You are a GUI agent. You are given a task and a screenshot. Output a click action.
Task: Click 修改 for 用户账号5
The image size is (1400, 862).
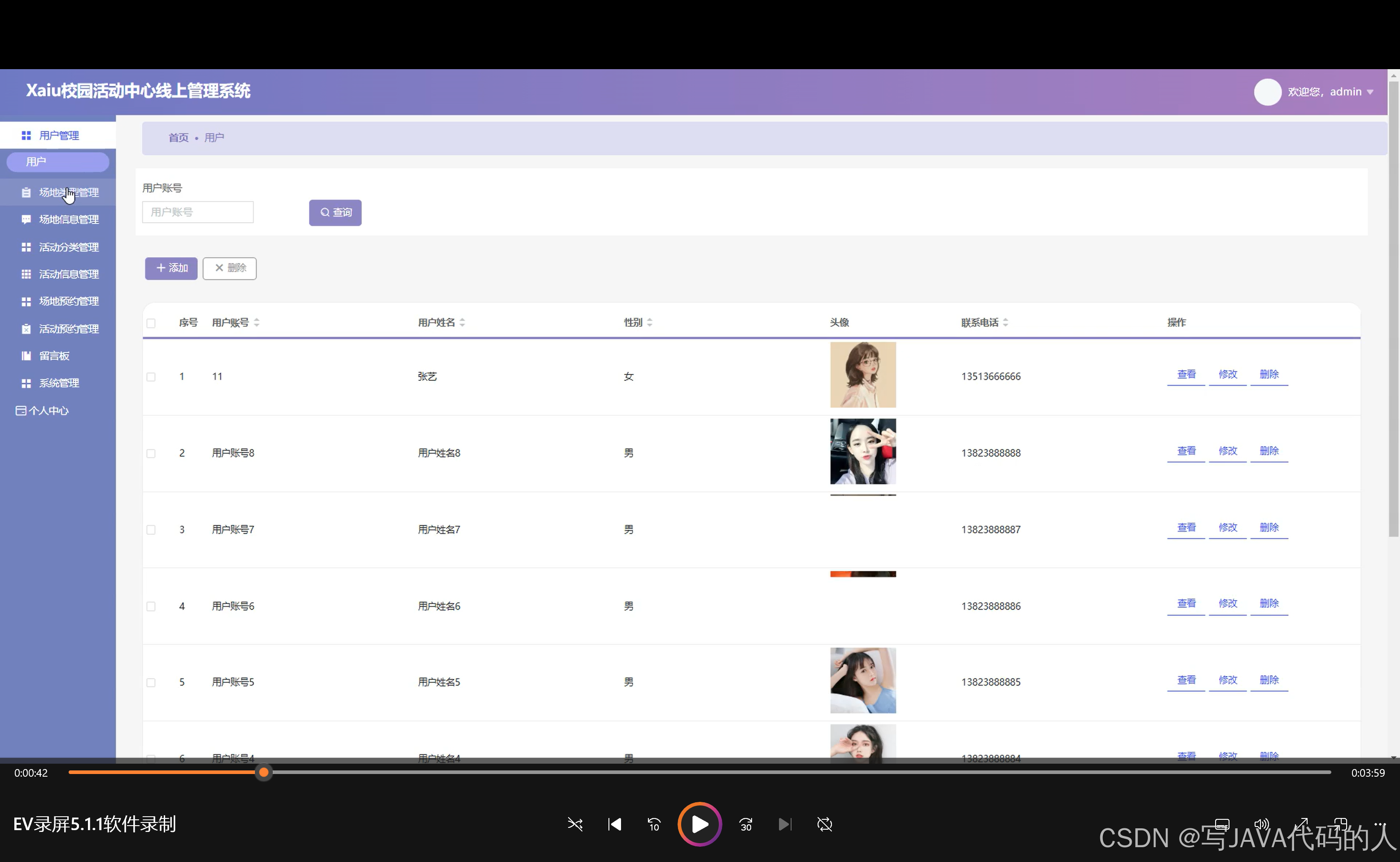tap(1227, 680)
